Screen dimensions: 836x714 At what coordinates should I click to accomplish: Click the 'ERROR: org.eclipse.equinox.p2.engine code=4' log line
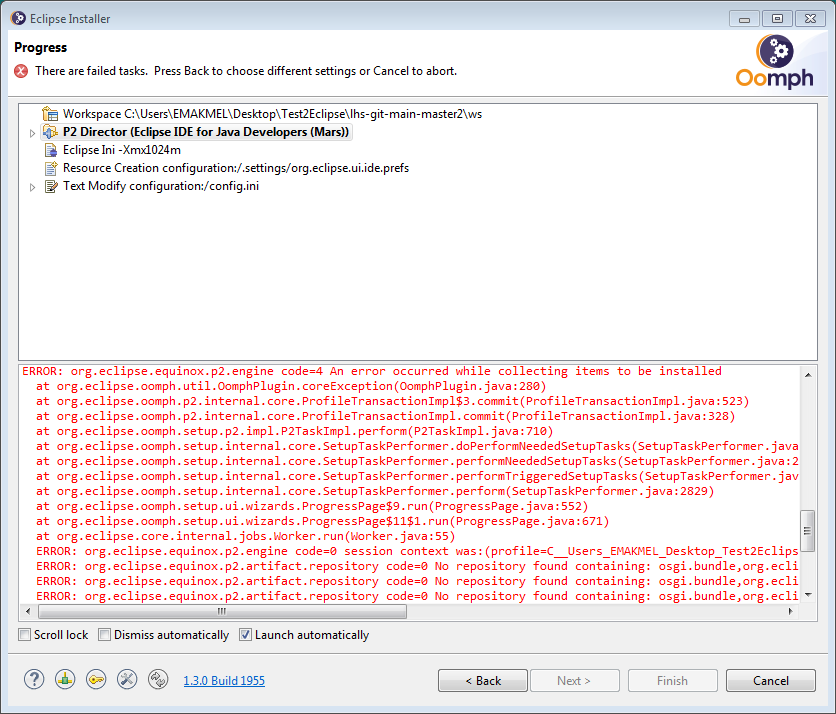point(372,371)
